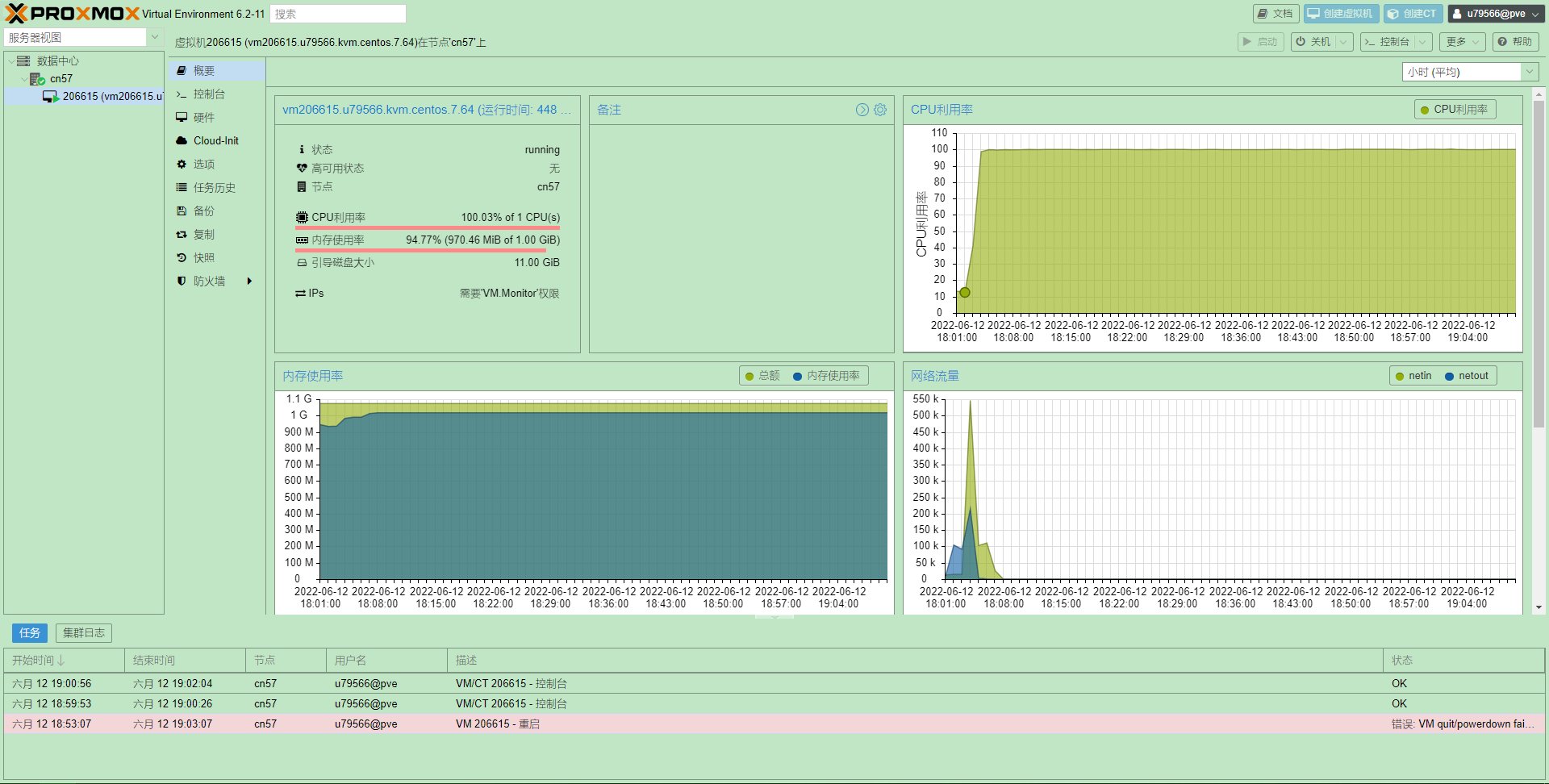The width and height of the screenshot is (1549, 784).
Task: Click the 备注 notes gear edit icon
Action: click(880, 110)
